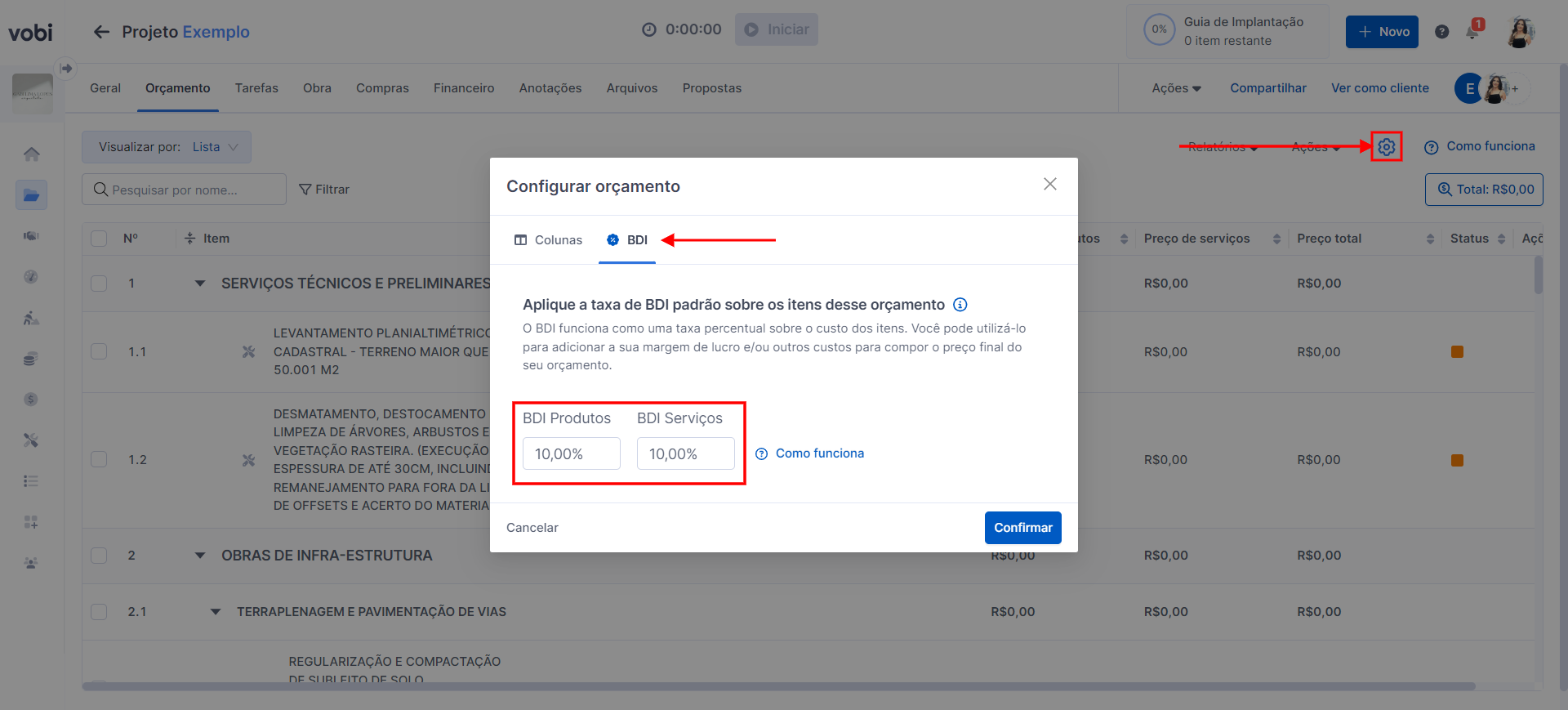Open the Arquivos project tab

point(632,88)
